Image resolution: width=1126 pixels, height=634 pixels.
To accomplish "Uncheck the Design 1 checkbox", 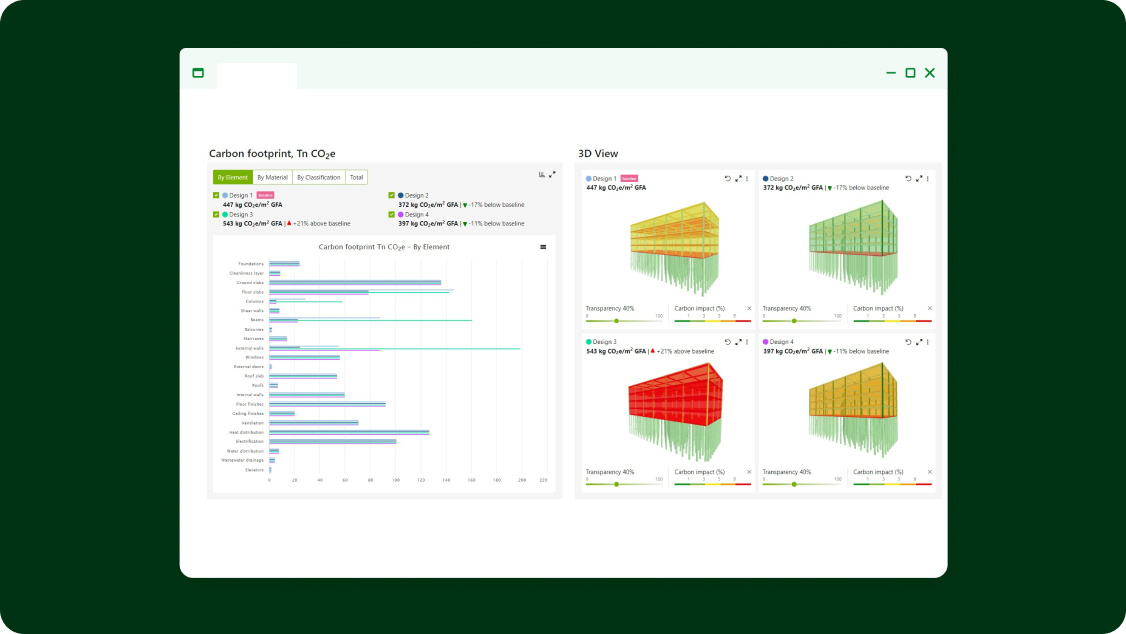I will tap(216, 196).
